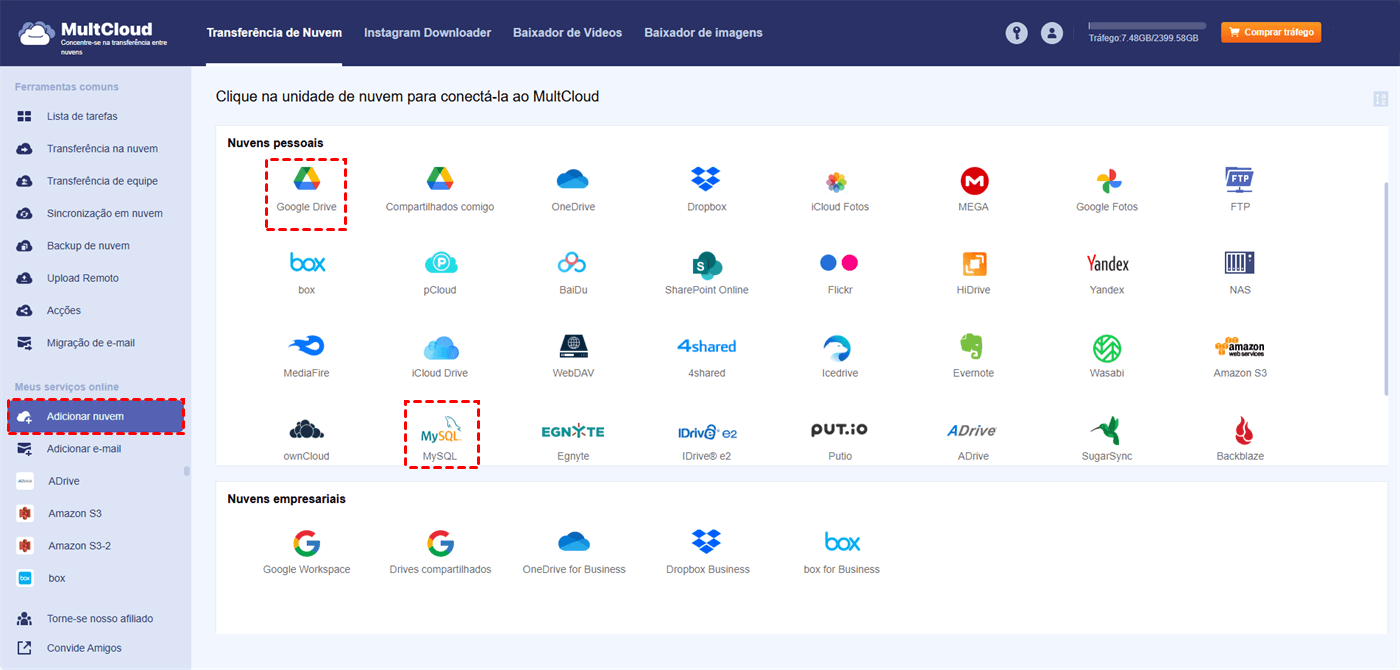Connect the BaiDu cloud
Image resolution: width=1400 pixels, height=670 pixels.
[x=572, y=263]
